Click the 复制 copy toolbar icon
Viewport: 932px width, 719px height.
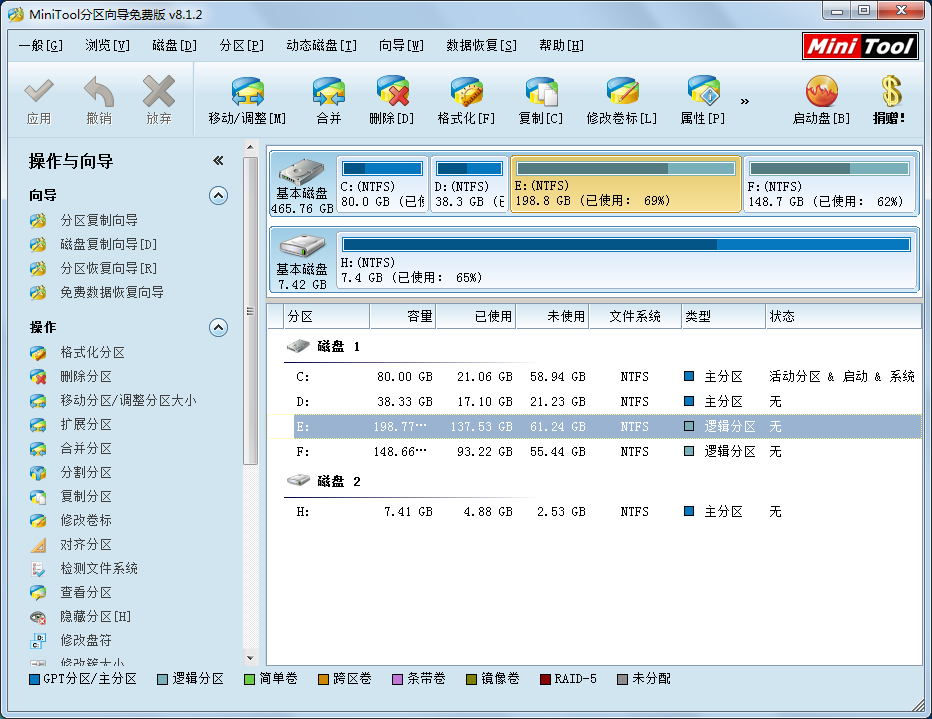pos(540,93)
